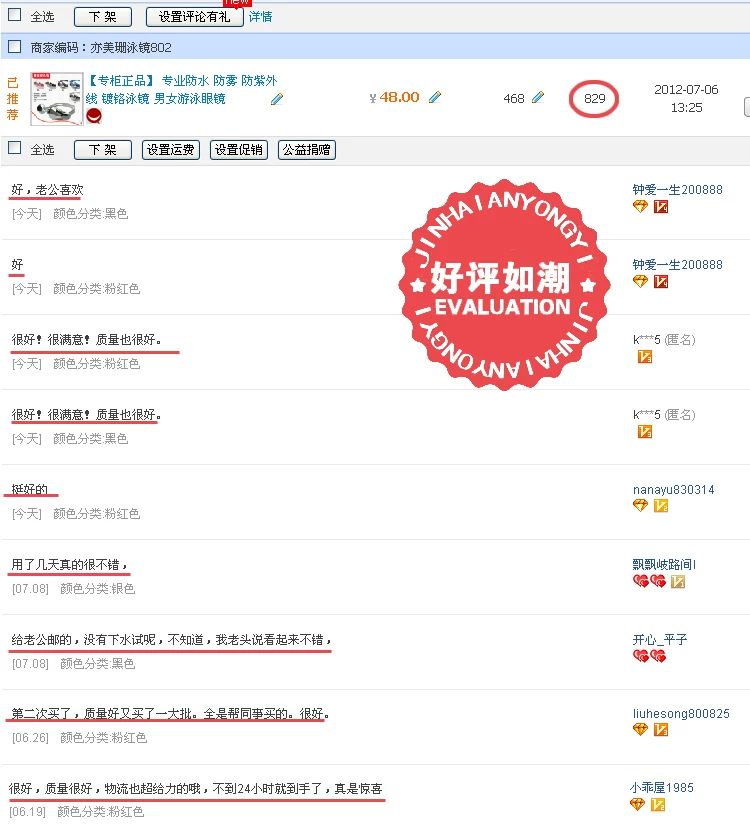The height and width of the screenshot is (832, 750).
Task: Click the diamond icon under the first 钟爱一生200888
Action: click(640, 207)
